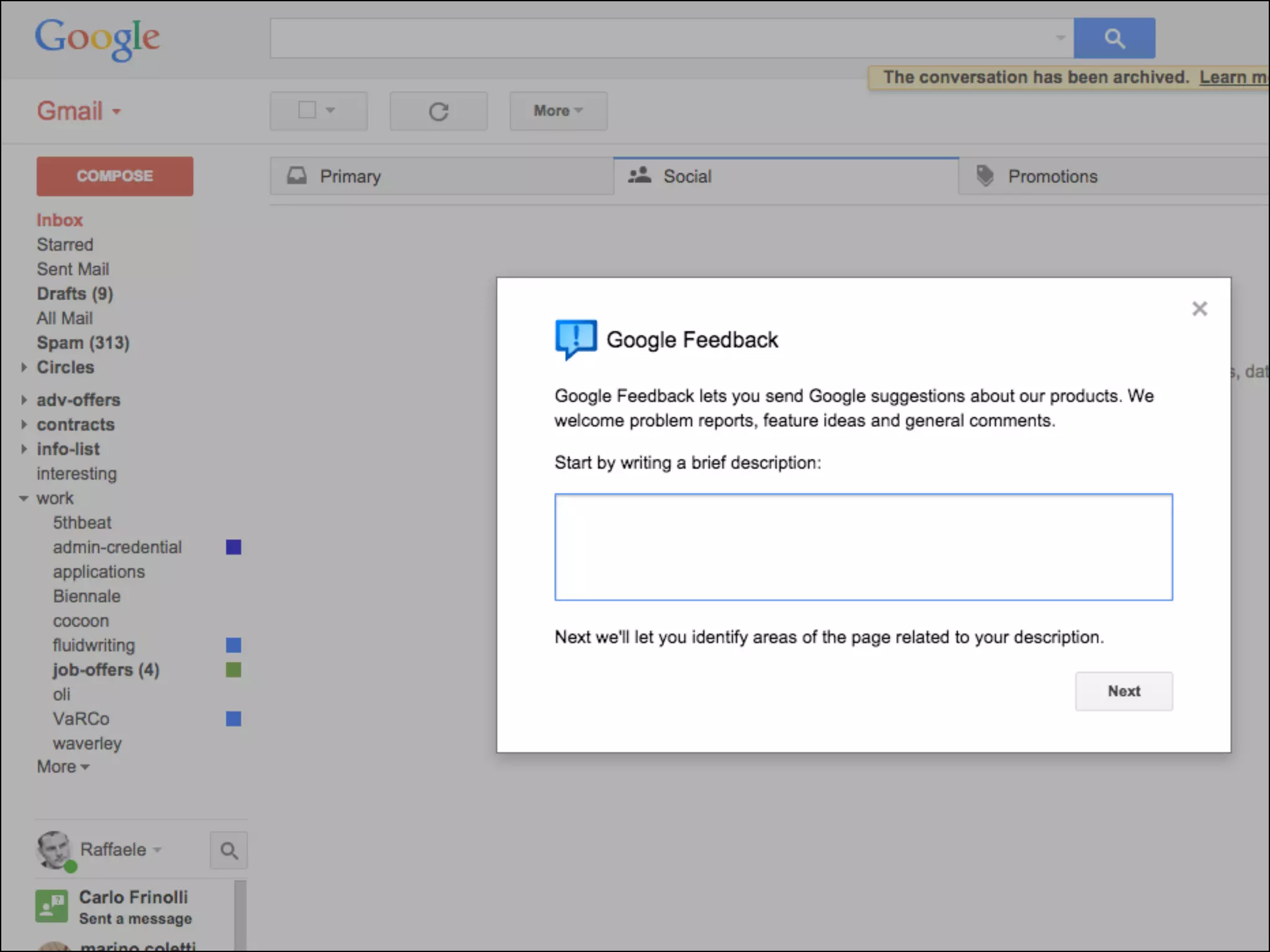Click the blue search magnifier button
Image resolution: width=1270 pixels, height=952 pixels.
(x=1114, y=38)
